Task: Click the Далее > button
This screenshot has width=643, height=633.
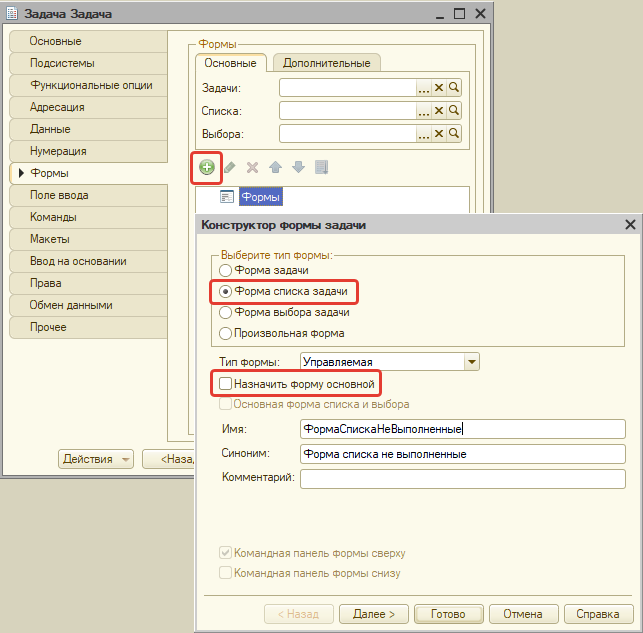Action: pos(374,614)
